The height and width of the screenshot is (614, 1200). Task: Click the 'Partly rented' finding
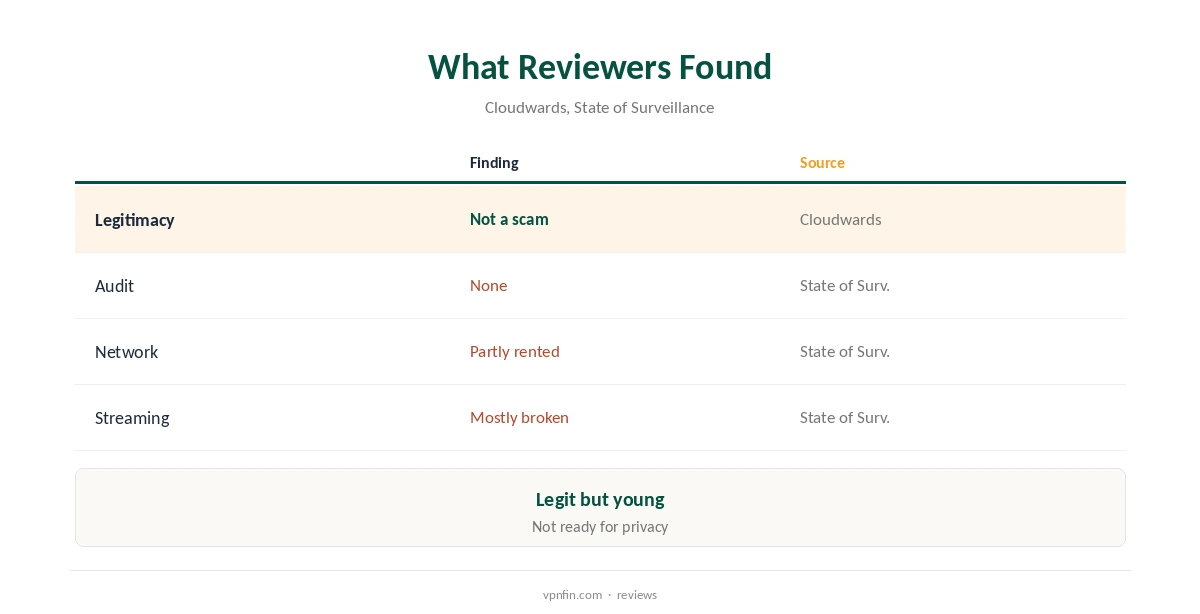pos(515,351)
